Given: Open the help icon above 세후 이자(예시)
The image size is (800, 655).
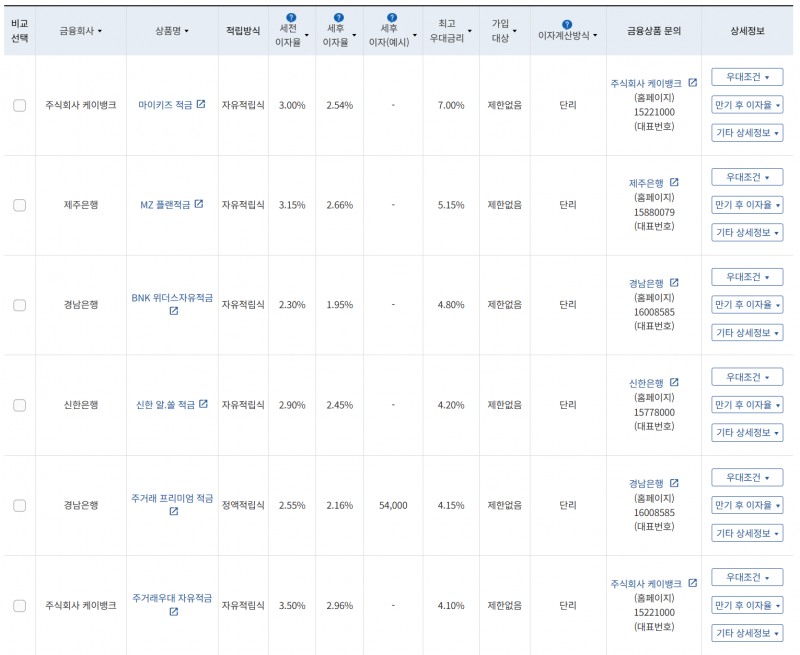Looking at the screenshot, I should [x=392, y=18].
